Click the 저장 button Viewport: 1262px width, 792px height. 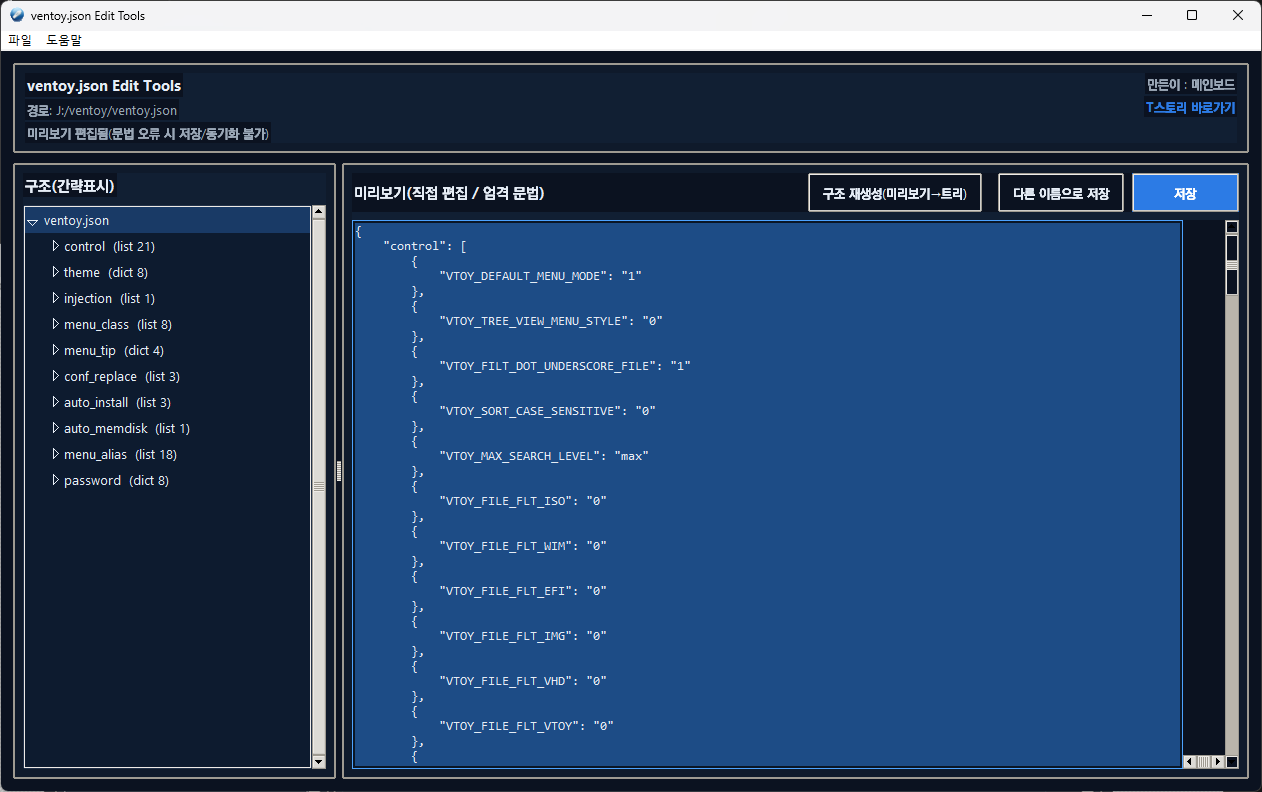click(x=1185, y=193)
